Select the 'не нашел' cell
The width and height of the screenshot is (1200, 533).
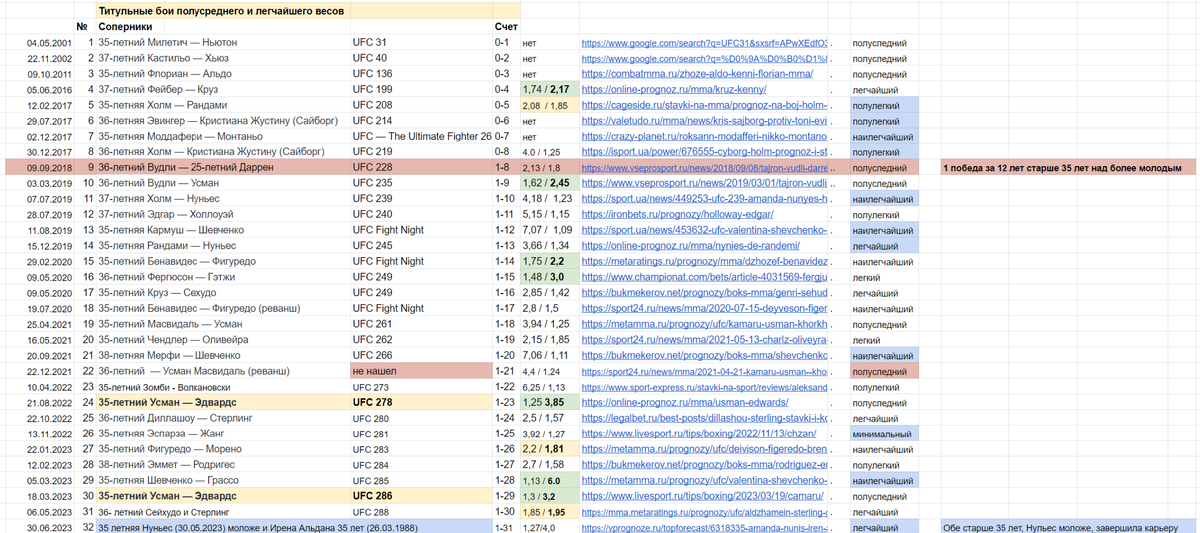tap(421, 370)
